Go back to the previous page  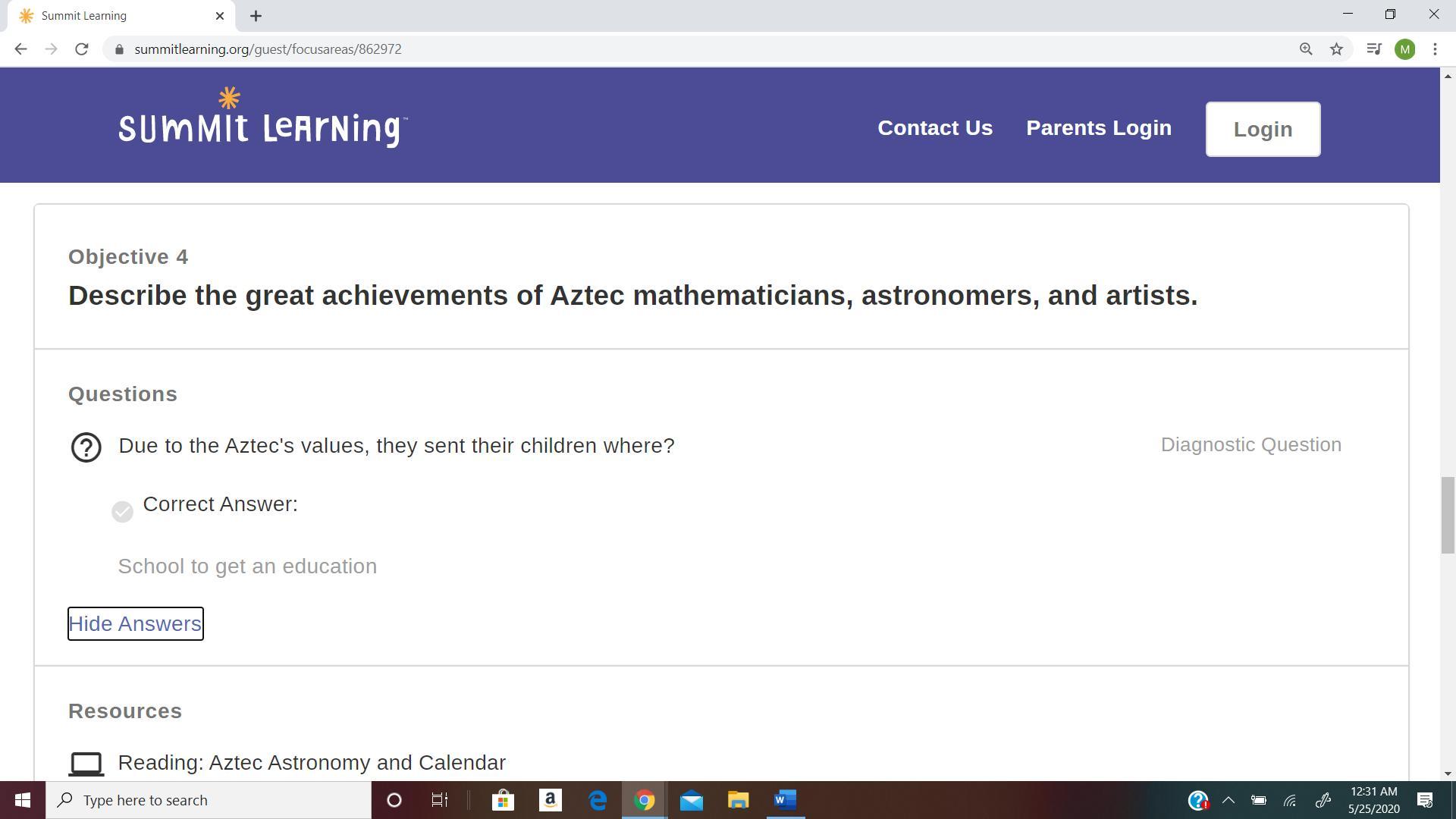pos(20,49)
